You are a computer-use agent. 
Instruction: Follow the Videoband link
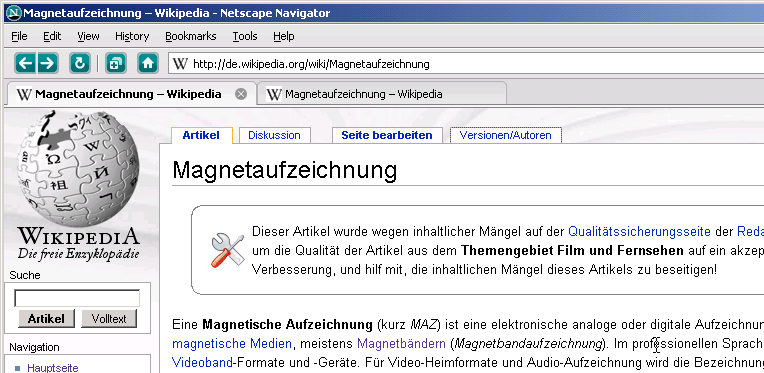tap(203, 363)
